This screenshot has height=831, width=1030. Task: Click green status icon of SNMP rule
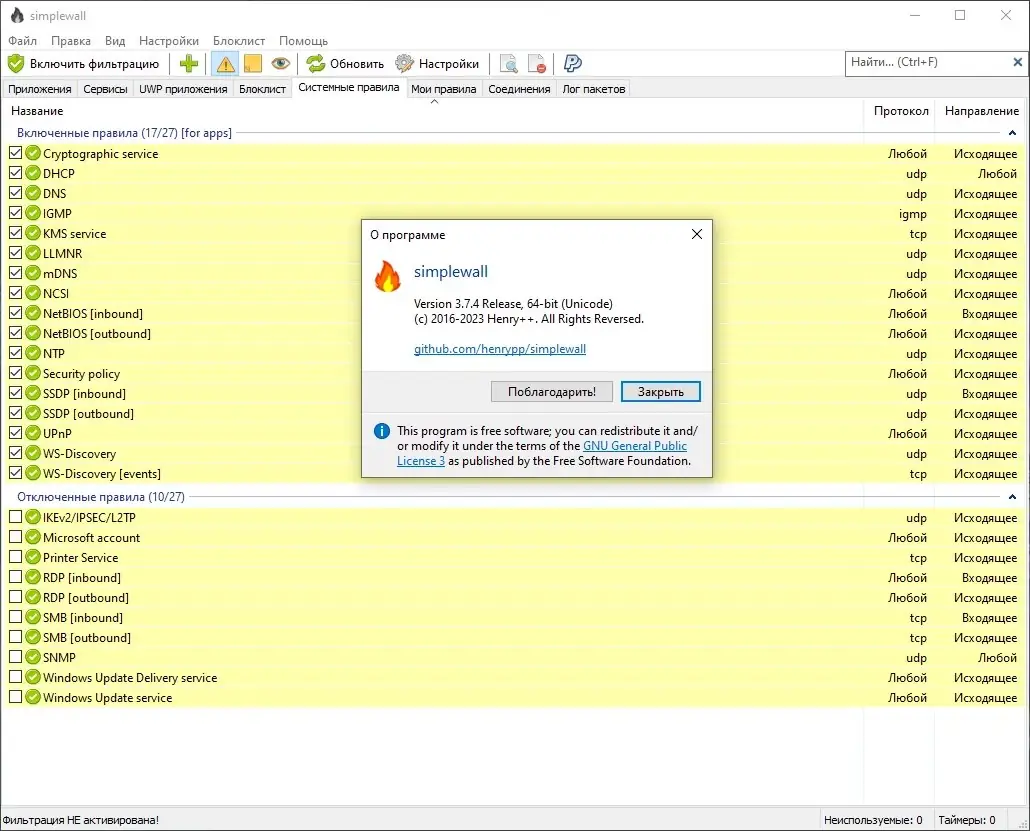33,657
